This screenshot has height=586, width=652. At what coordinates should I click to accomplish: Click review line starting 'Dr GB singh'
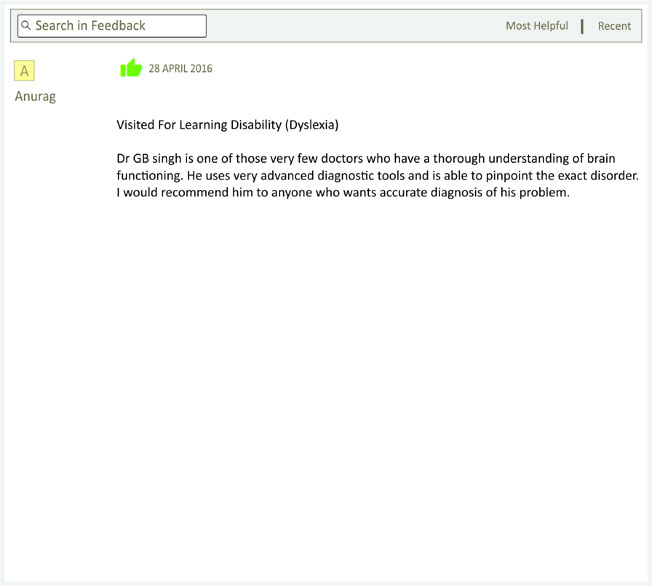366,158
